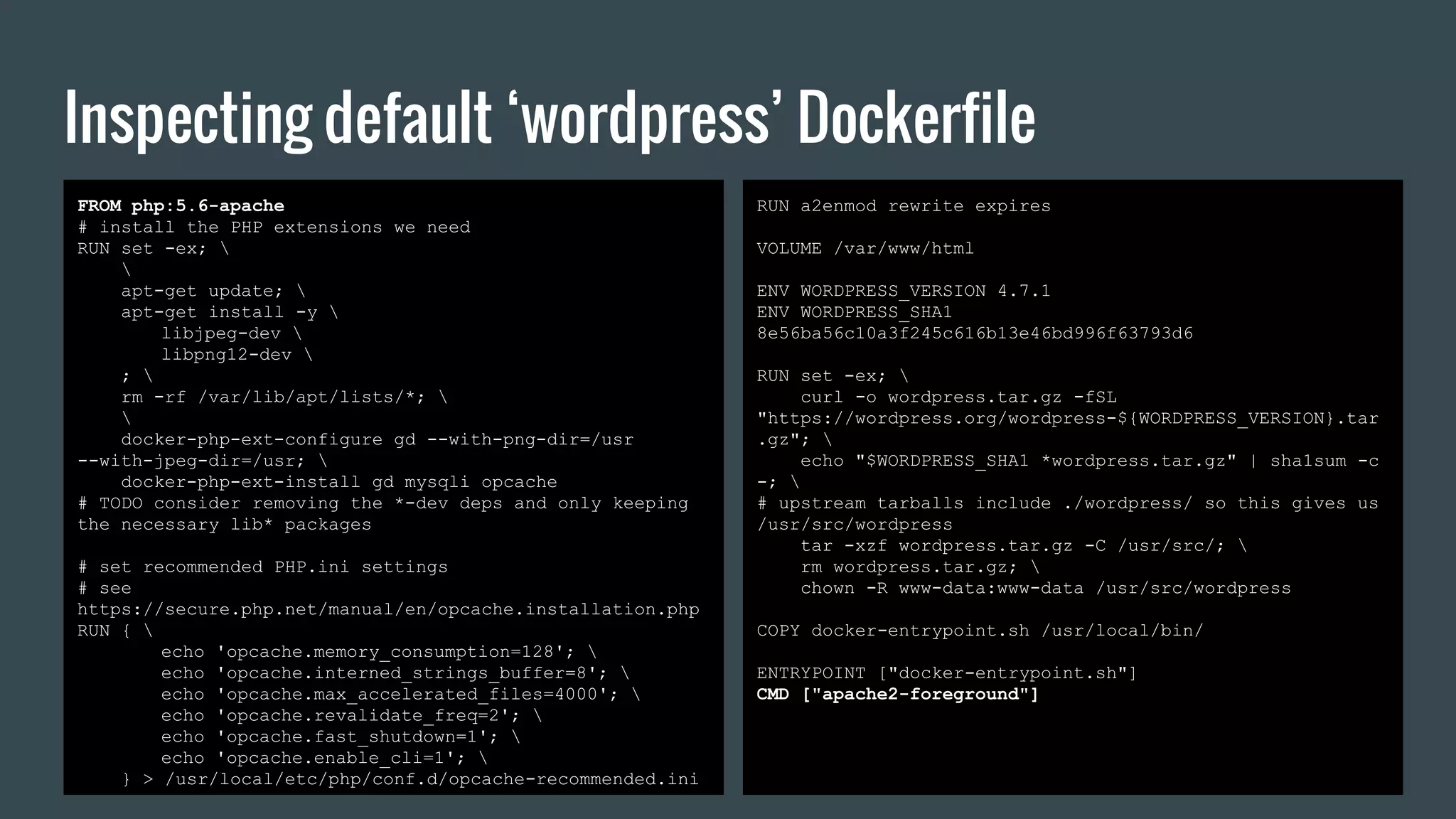1456x819 pixels.
Task: Click 'curl -o wordpress.tar.gz -fSL' line
Action: click(958, 397)
